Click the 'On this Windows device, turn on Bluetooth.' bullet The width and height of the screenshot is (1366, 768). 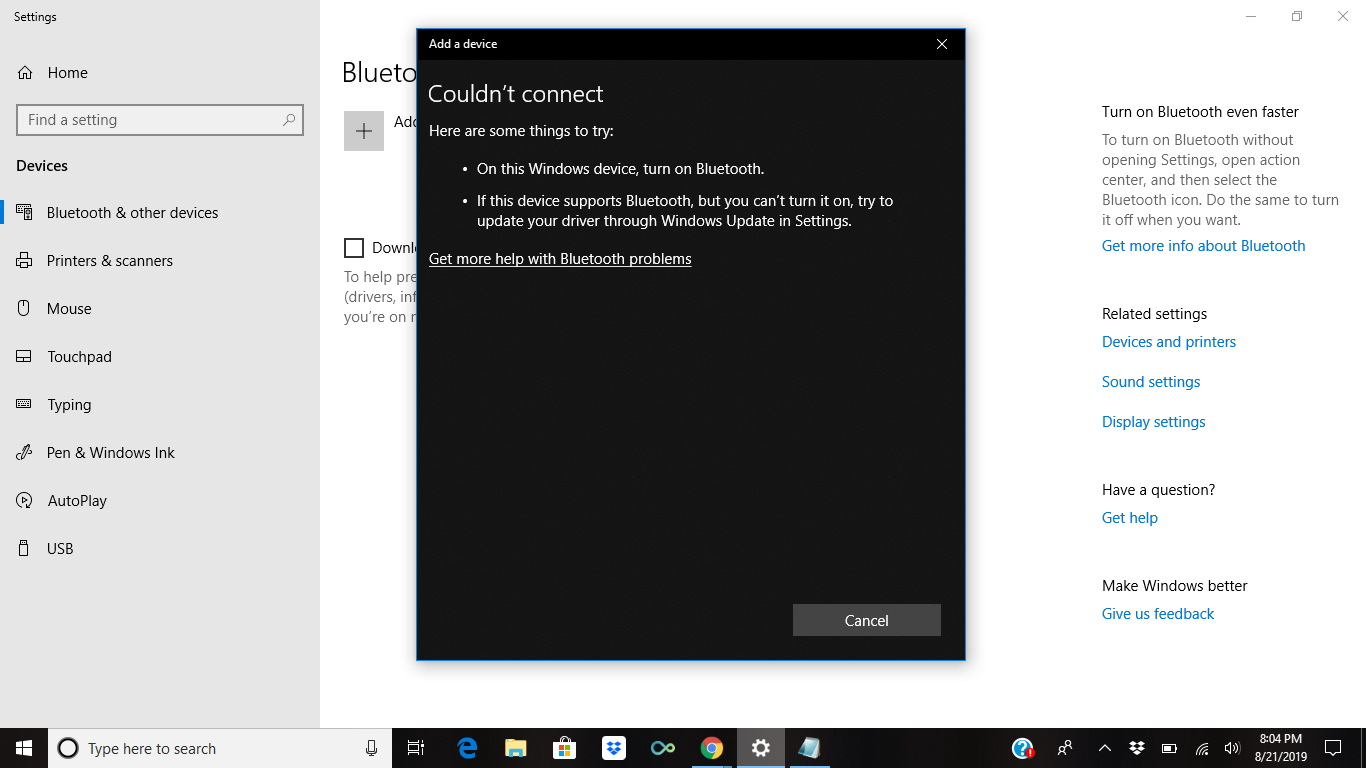620,169
